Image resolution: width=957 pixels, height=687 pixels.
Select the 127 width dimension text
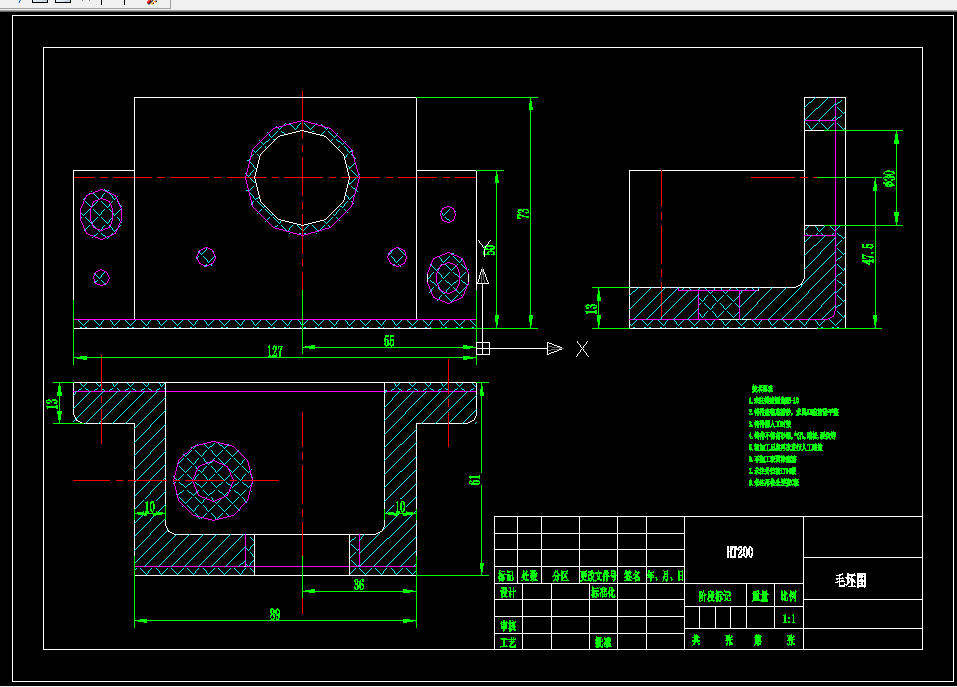click(x=275, y=351)
